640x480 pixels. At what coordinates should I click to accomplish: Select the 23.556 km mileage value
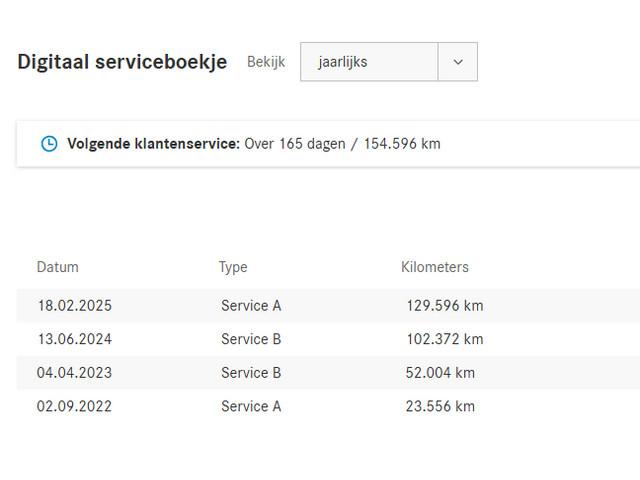pos(440,406)
